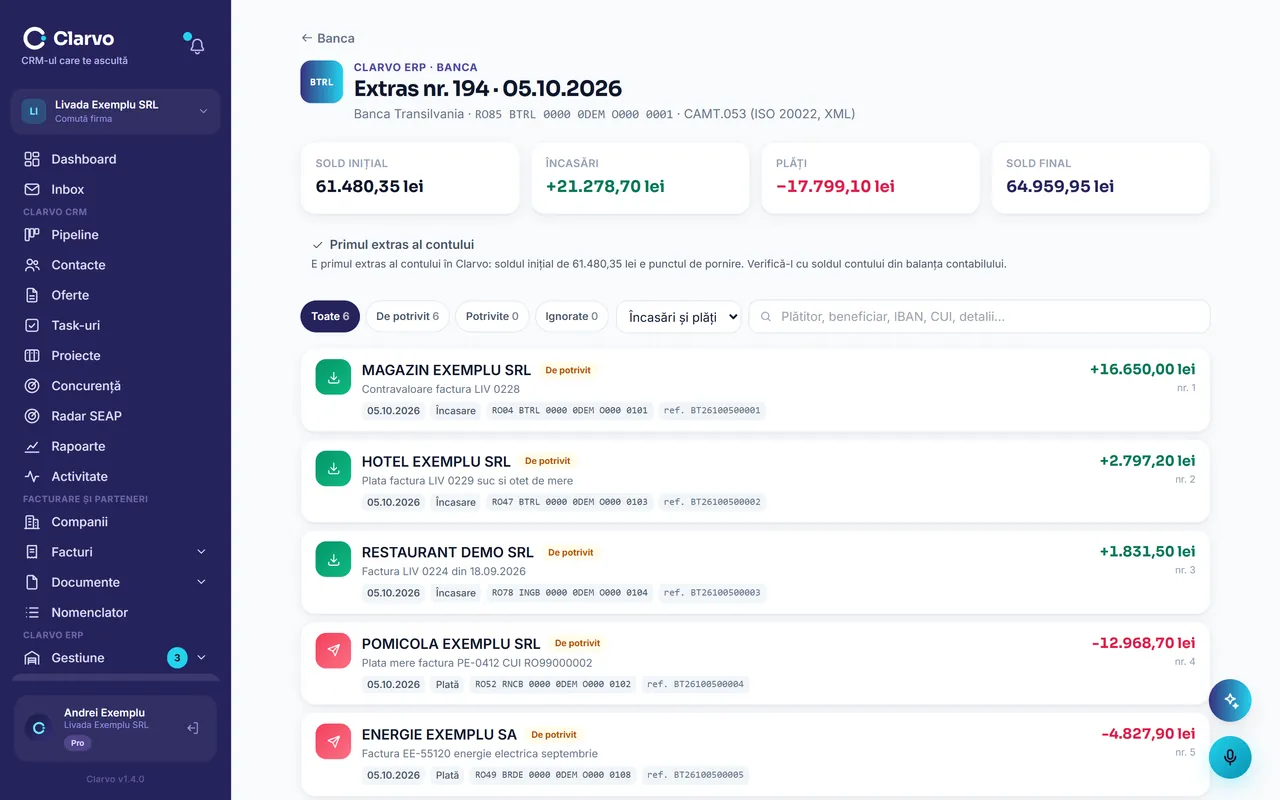The height and width of the screenshot is (800, 1280).
Task: Open Radar SEAP icon
Action: pyautogui.click(x=32, y=416)
